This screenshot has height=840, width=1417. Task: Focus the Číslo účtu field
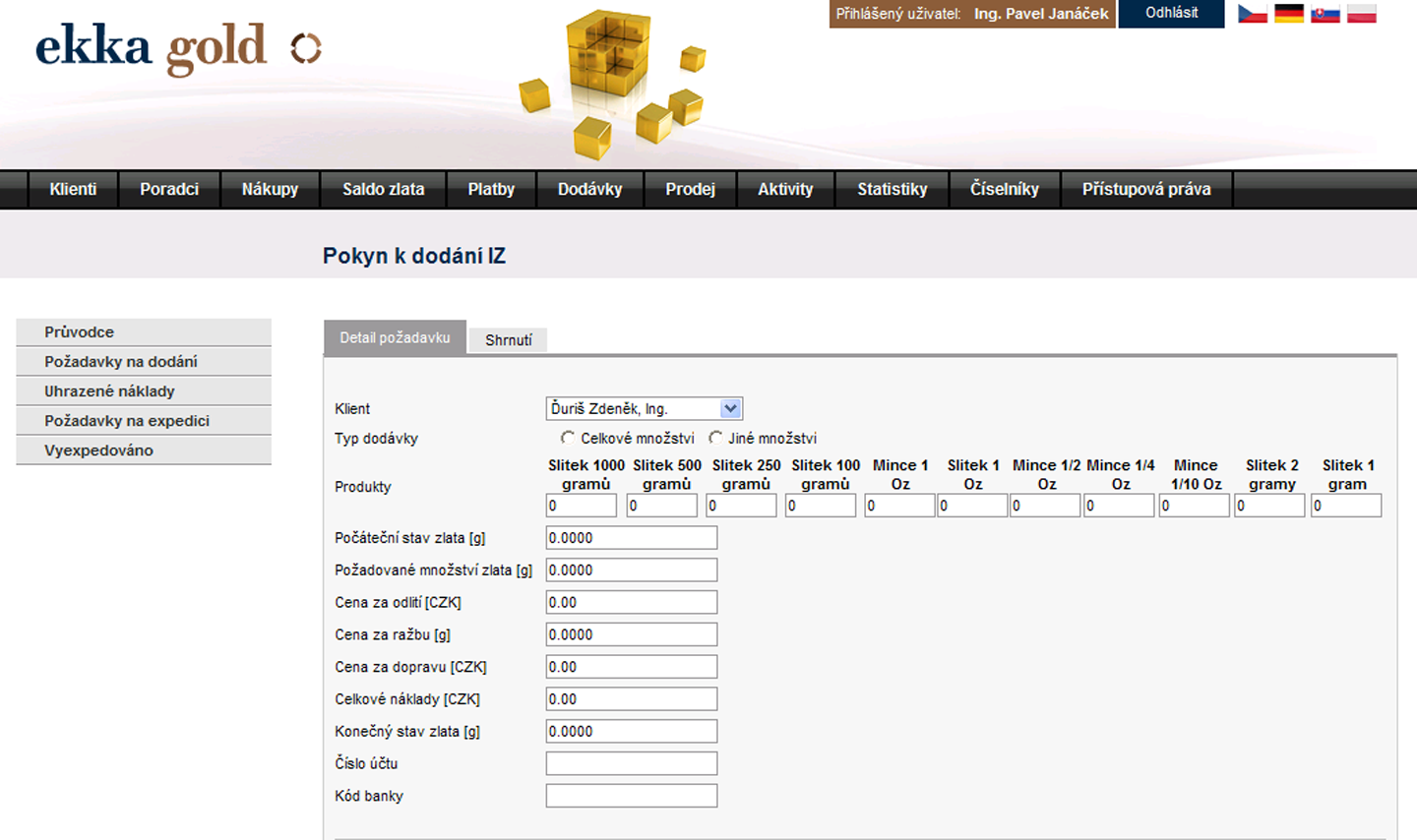tap(632, 763)
